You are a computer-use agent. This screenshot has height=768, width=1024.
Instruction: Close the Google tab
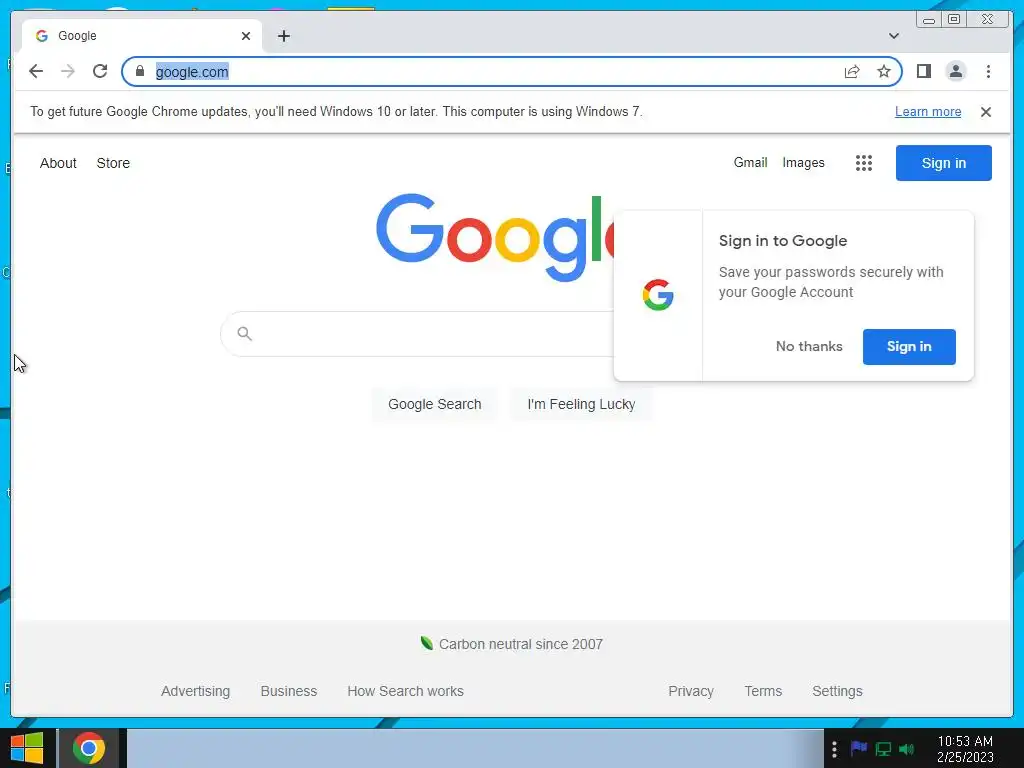[246, 36]
